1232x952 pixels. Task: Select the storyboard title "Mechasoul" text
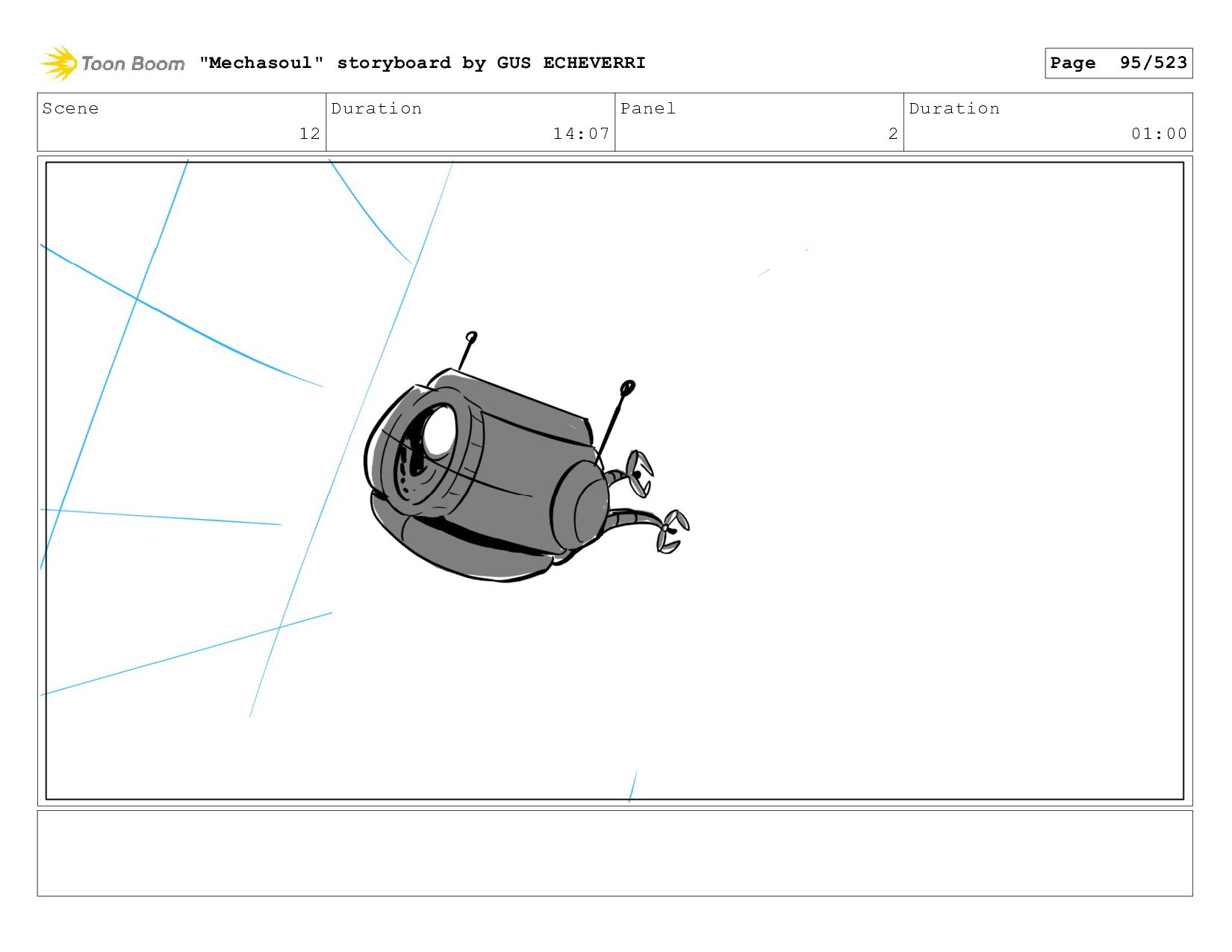(261, 63)
